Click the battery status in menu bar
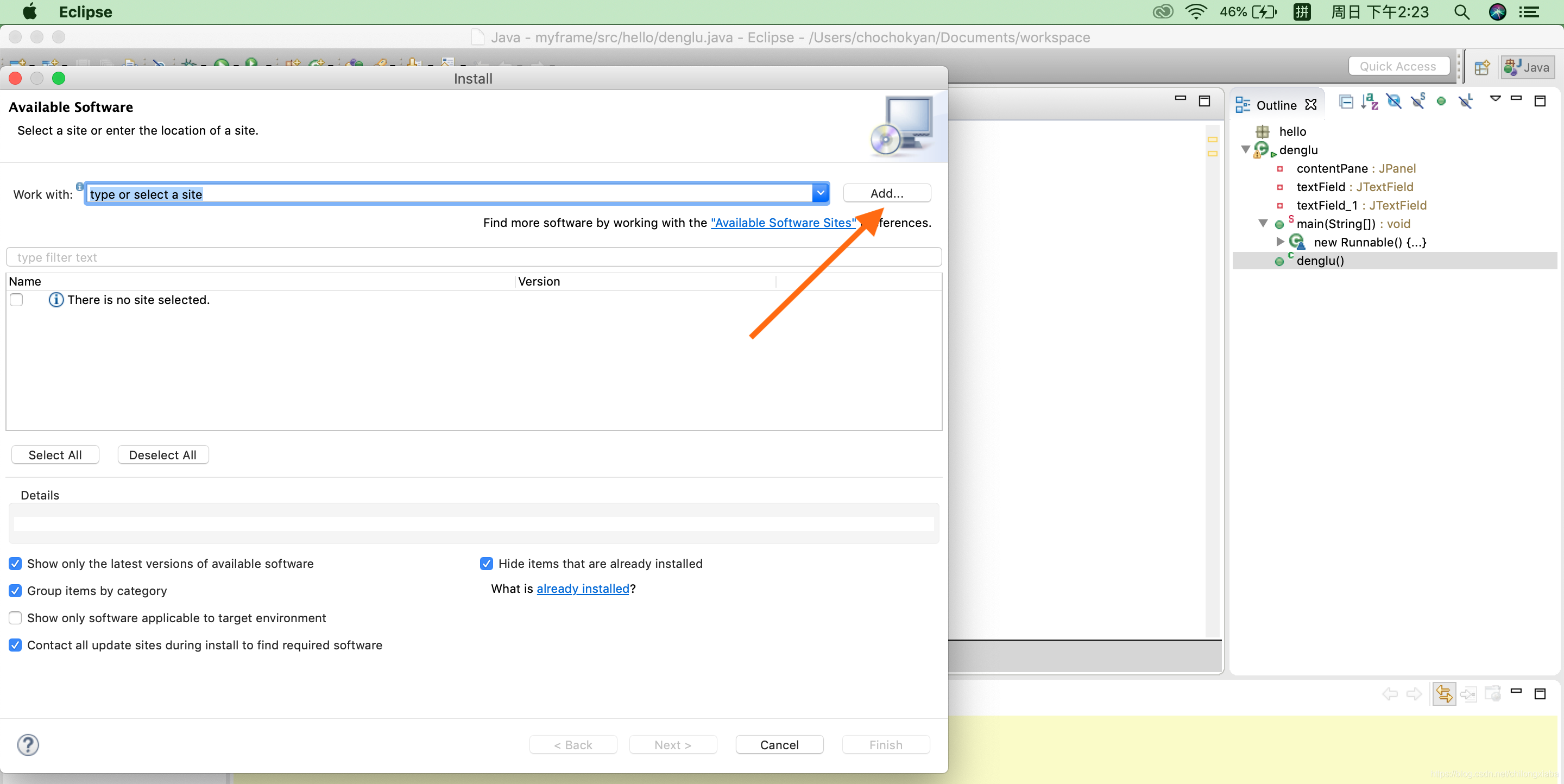 (1248, 12)
